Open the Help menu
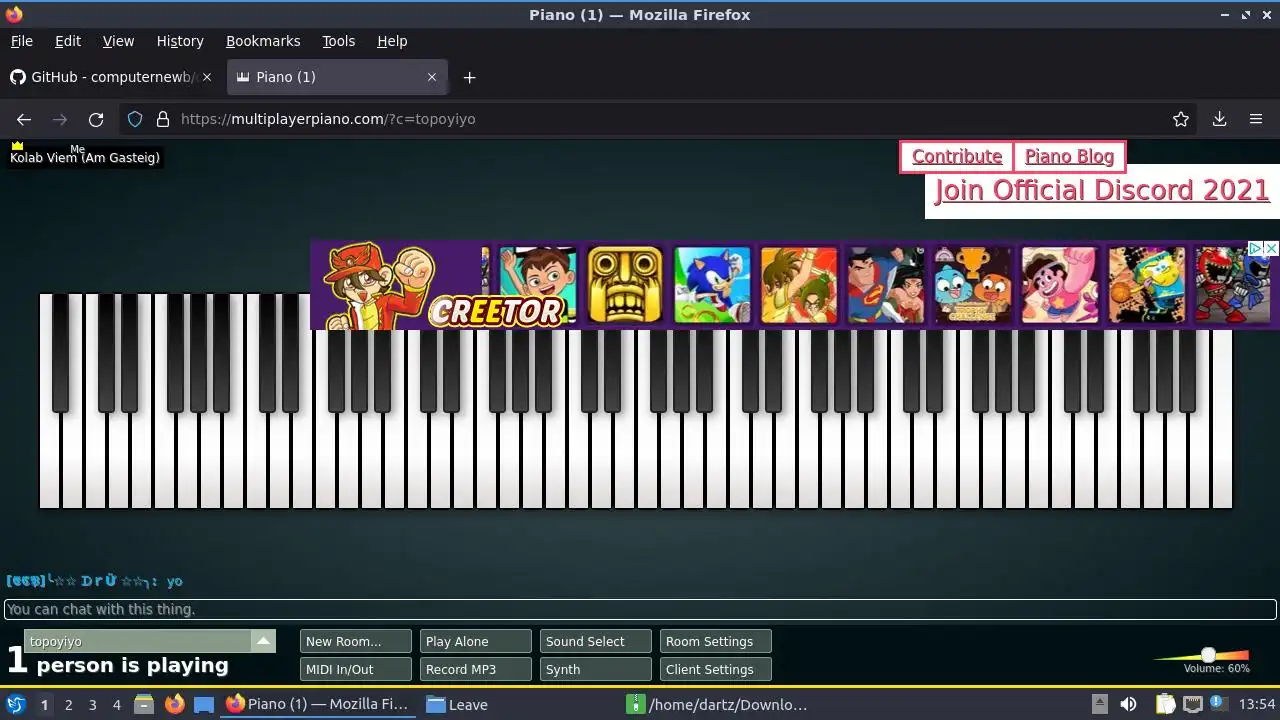 tap(392, 41)
